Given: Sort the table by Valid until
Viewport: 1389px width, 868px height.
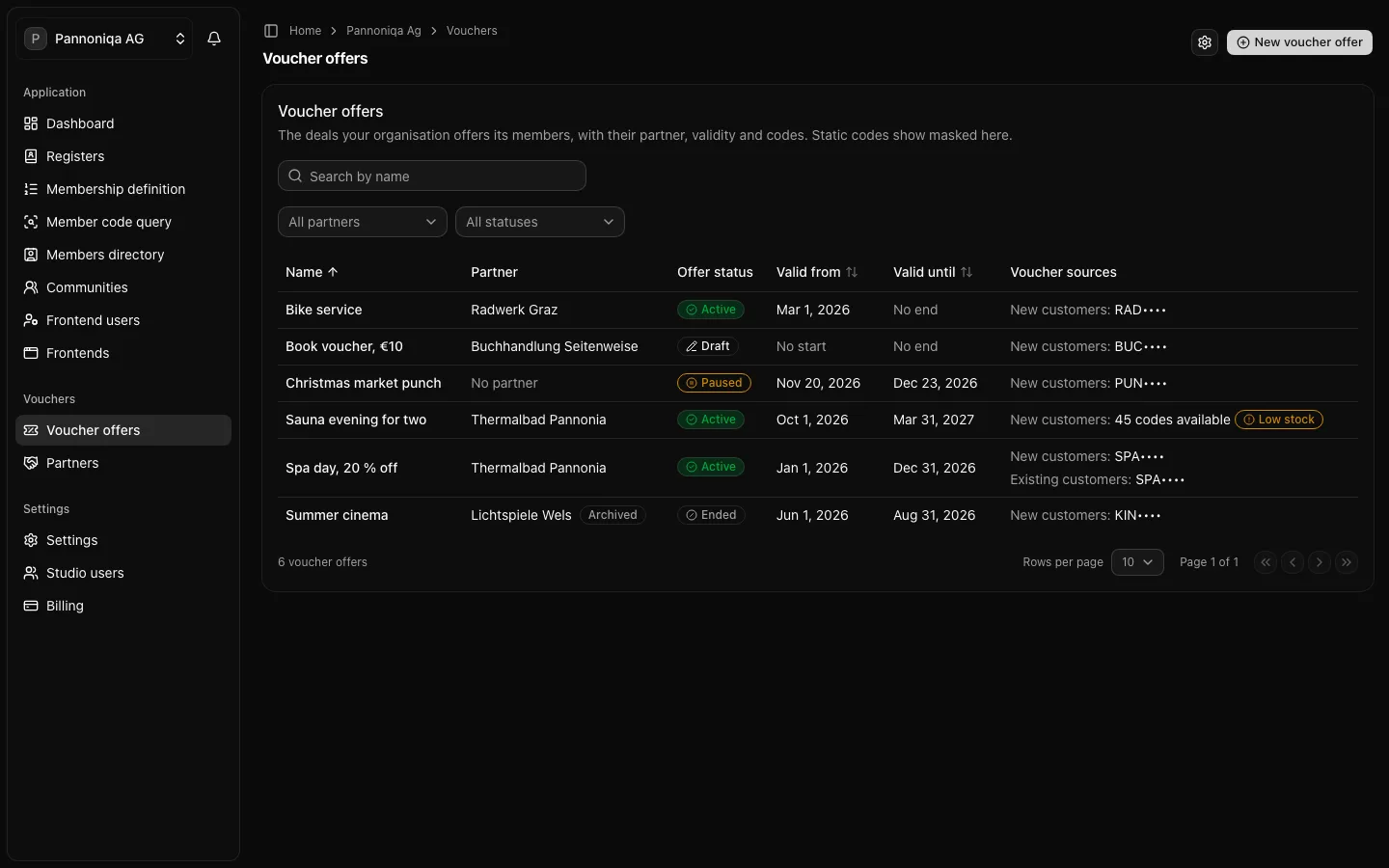Looking at the screenshot, I should pos(933,272).
